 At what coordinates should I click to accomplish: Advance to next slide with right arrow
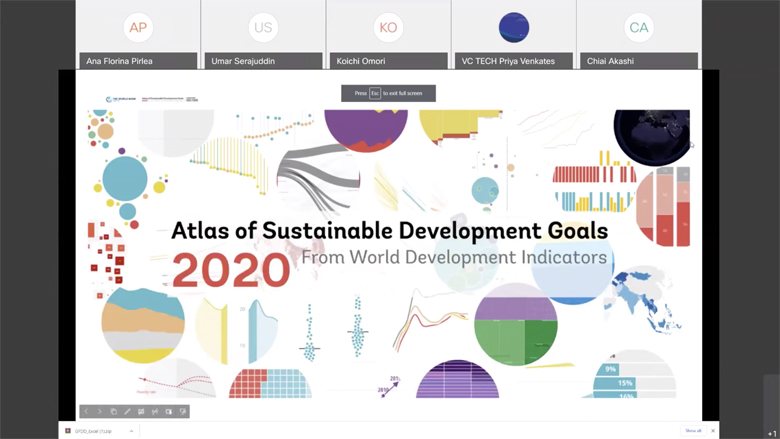[99, 412]
